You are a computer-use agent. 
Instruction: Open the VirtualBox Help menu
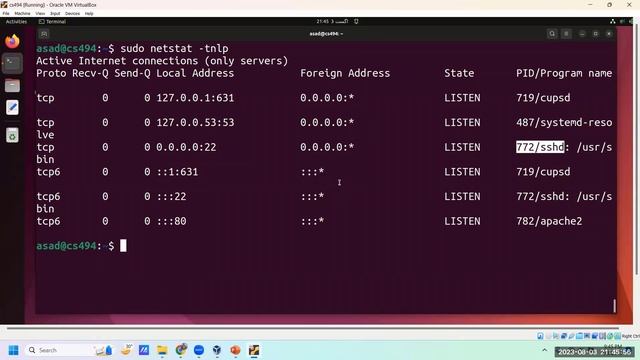pos(89,13)
